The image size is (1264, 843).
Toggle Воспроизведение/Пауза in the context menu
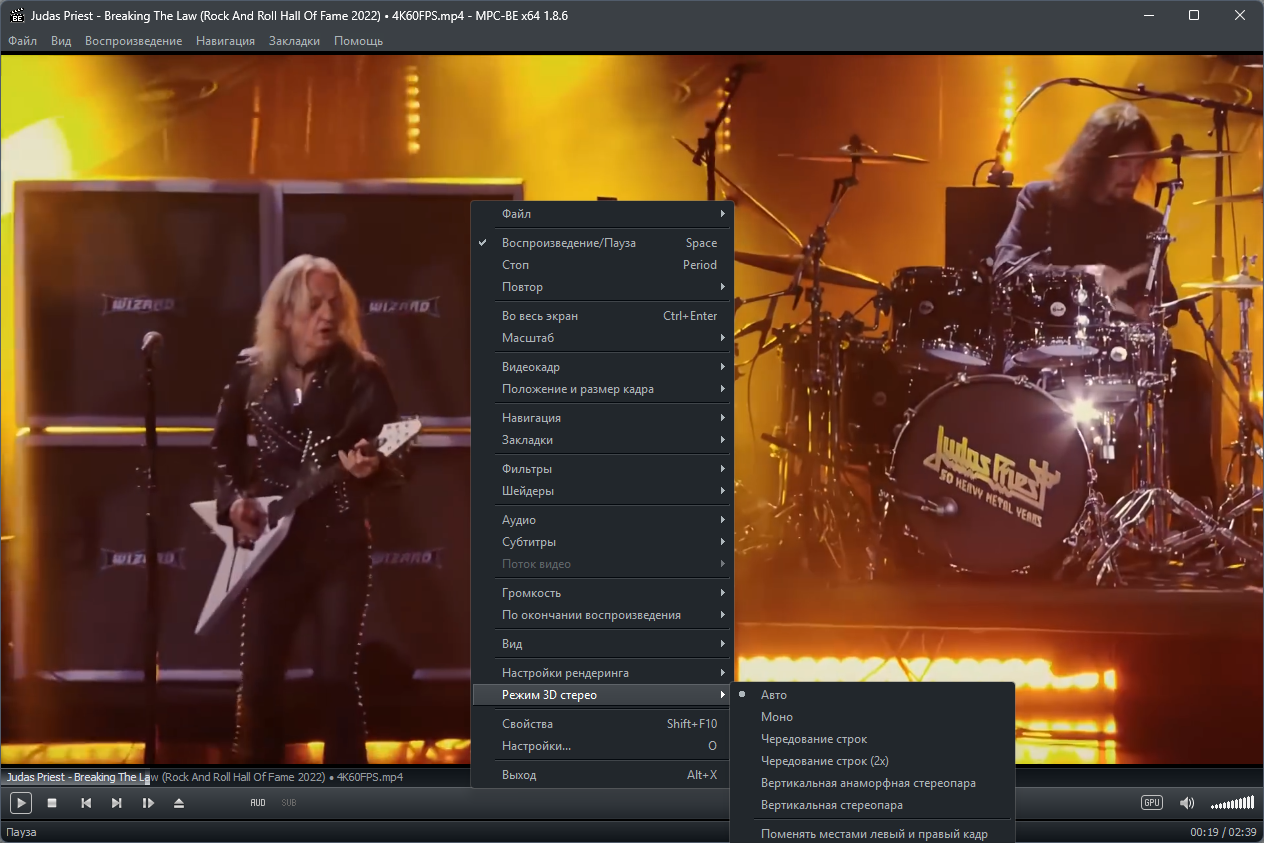click(x=603, y=243)
